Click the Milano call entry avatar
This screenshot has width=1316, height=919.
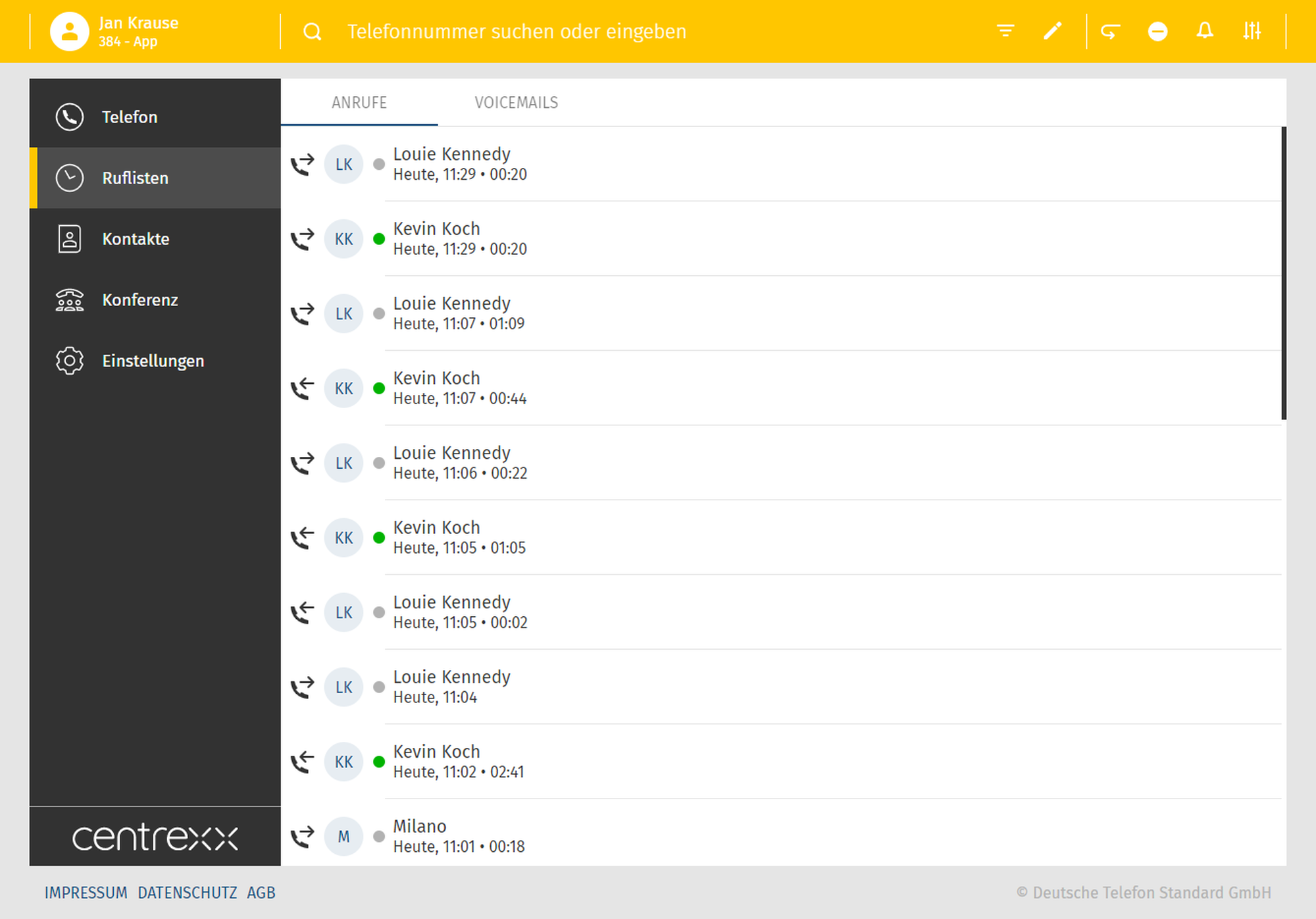(343, 837)
